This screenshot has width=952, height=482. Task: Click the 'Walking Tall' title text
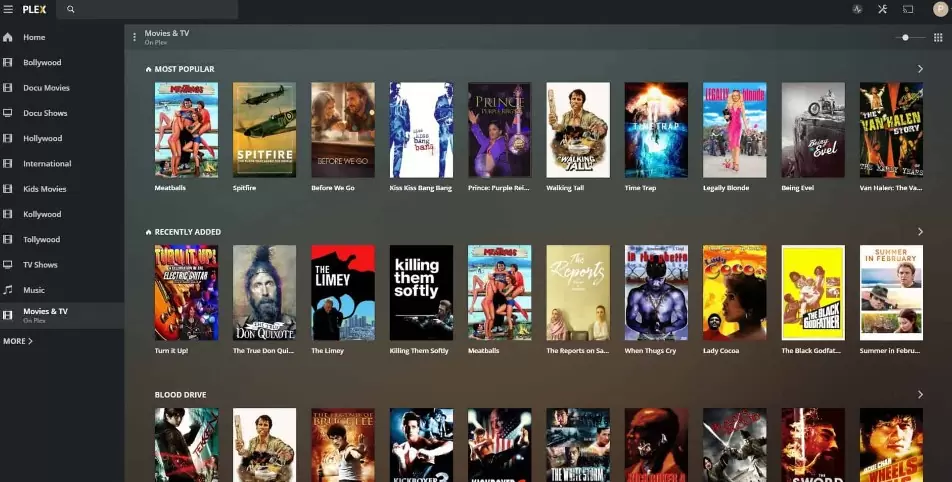coord(565,188)
